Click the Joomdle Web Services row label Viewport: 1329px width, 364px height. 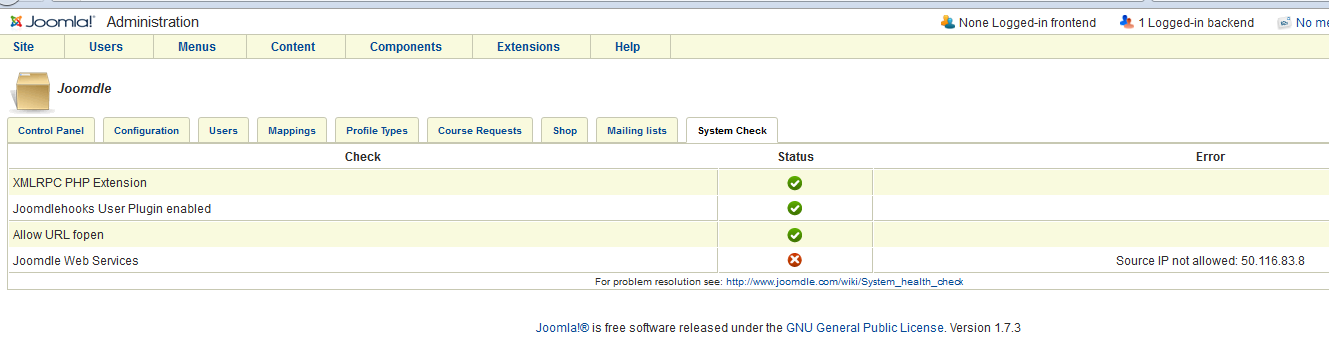pos(75,260)
